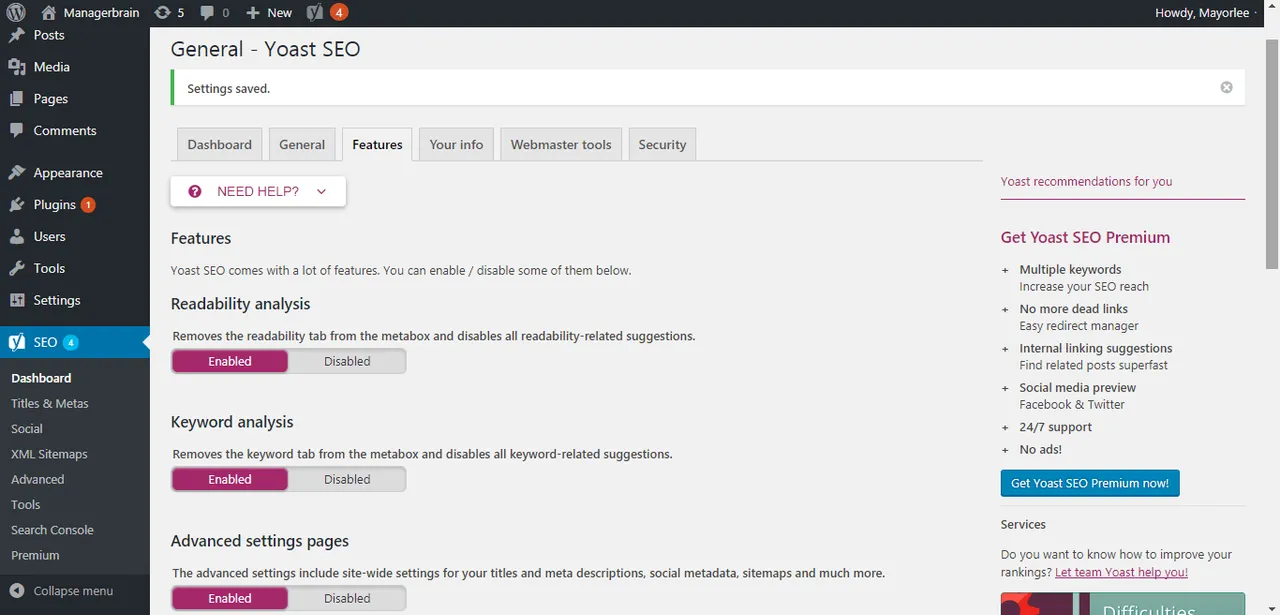Image resolution: width=1280 pixels, height=615 pixels.
Task: Switch to the Your info tab
Action: [x=456, y=144]
